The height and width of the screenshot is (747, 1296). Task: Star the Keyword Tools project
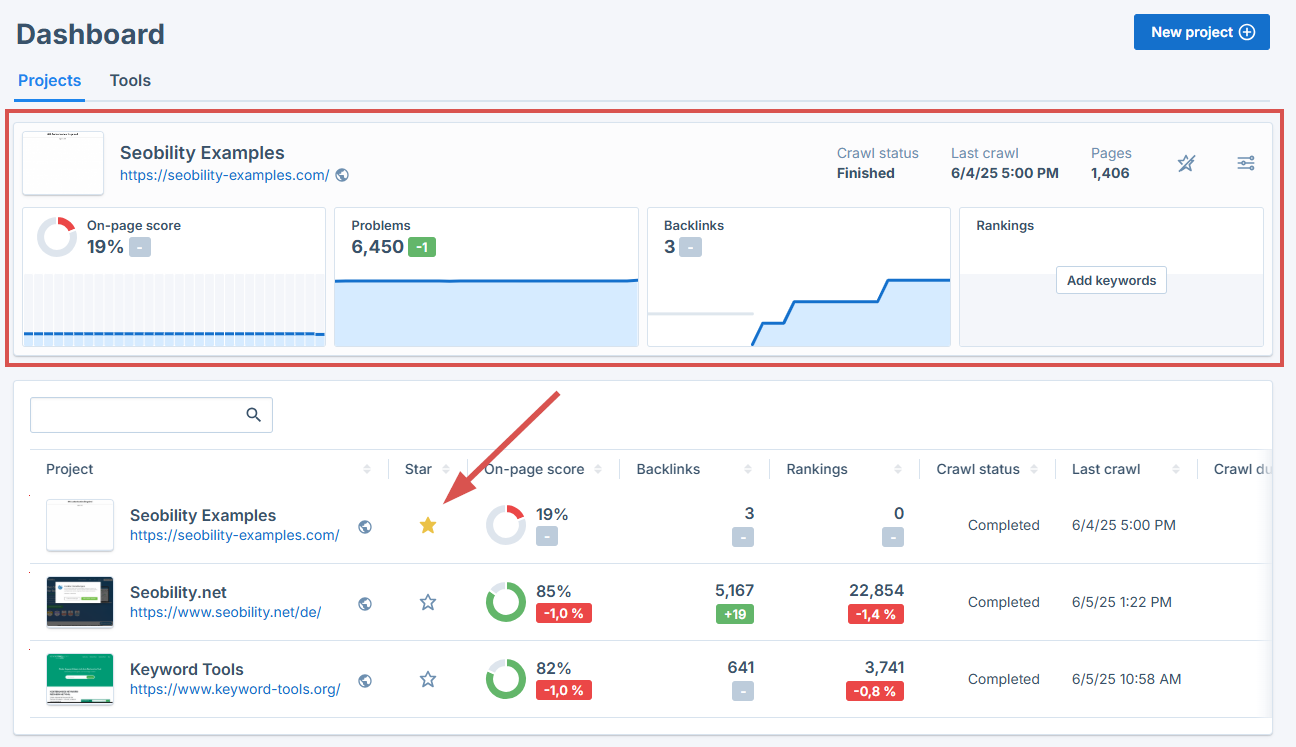click(428, 679)
